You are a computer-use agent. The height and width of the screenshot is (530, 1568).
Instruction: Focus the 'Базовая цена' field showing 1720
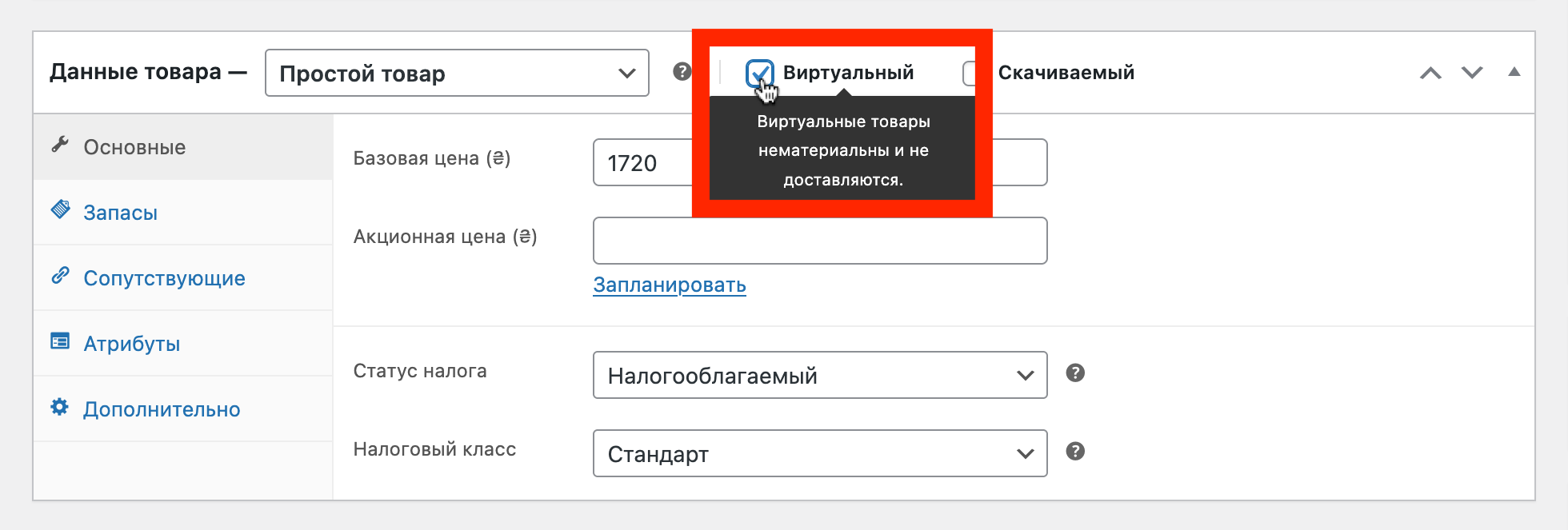pos(820,162)
